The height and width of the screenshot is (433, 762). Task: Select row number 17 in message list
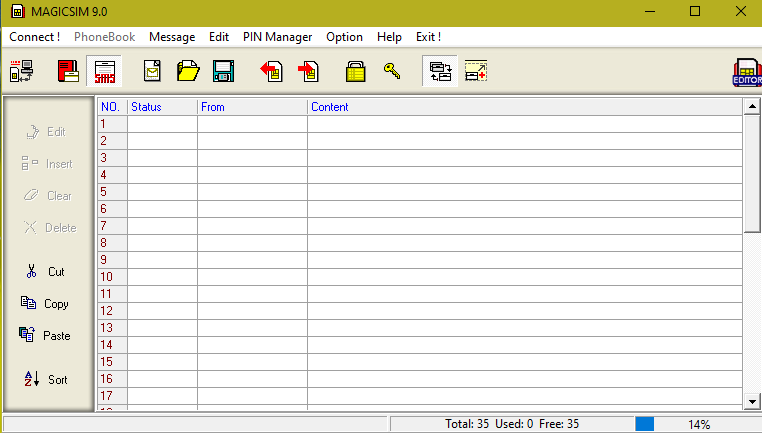pyautogui.click(x=113, y=396)
